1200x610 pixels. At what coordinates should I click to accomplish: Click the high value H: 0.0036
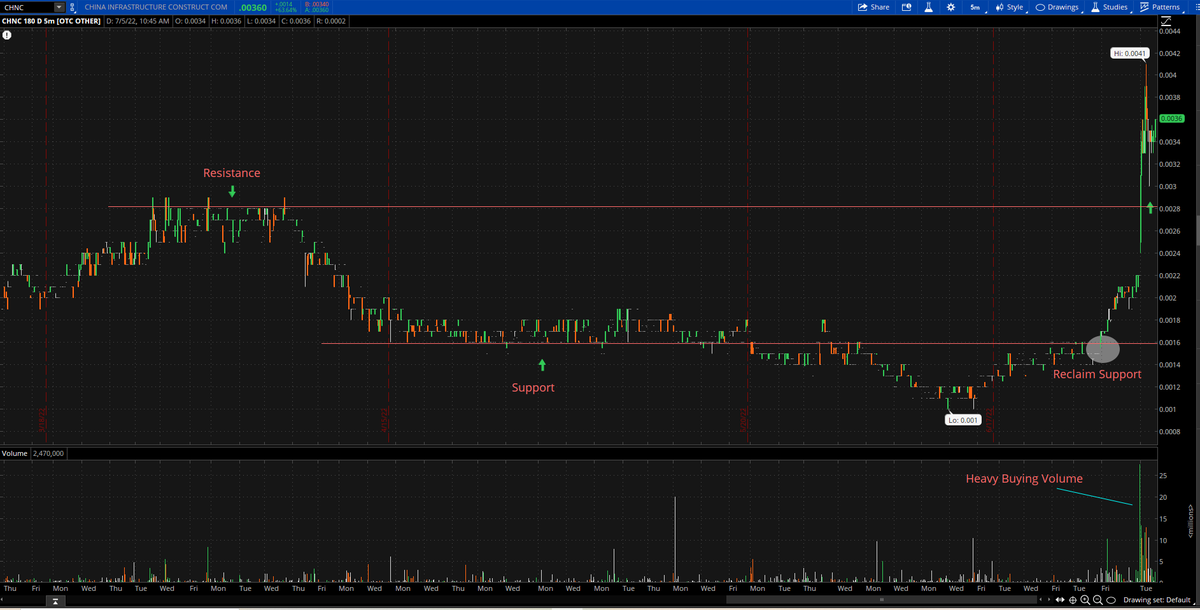coord(228,20)
